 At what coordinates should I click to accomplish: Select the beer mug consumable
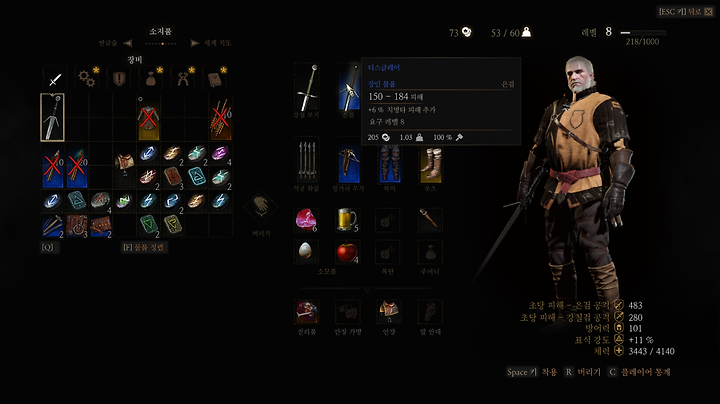point(347,219)
